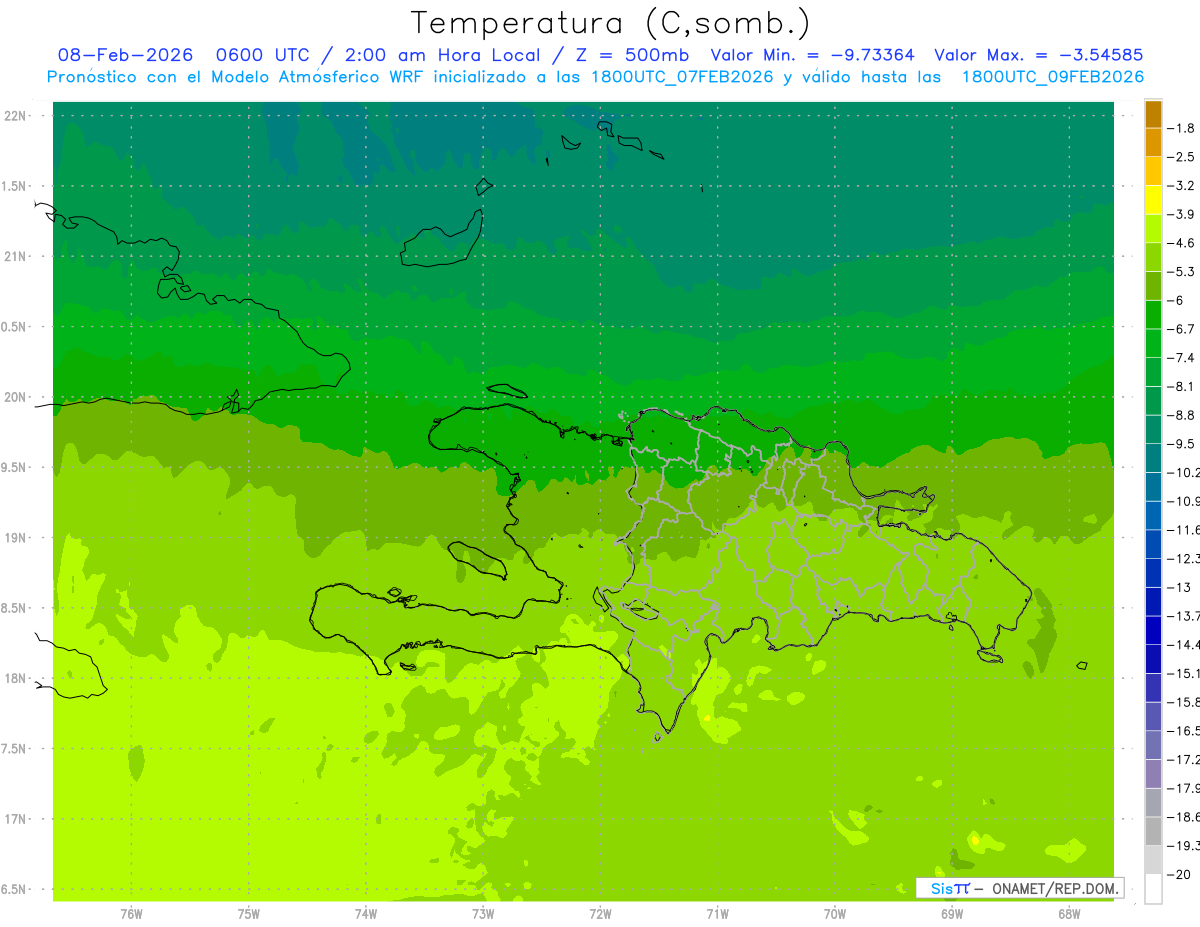
Task: Click the 75W longitude axis label
Action: pos(249,913)
